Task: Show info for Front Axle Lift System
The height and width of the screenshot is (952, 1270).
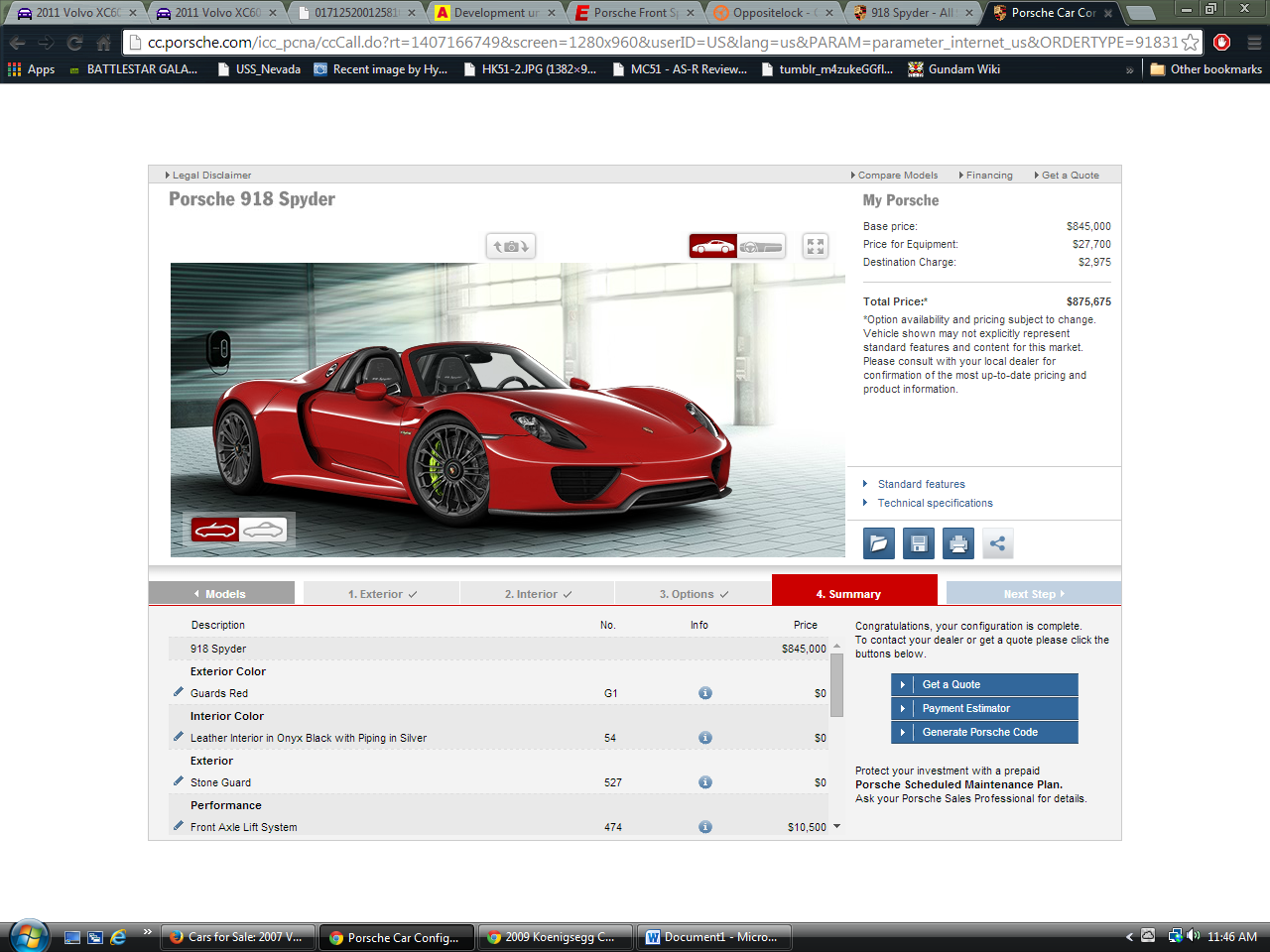Action: [705, 827]
